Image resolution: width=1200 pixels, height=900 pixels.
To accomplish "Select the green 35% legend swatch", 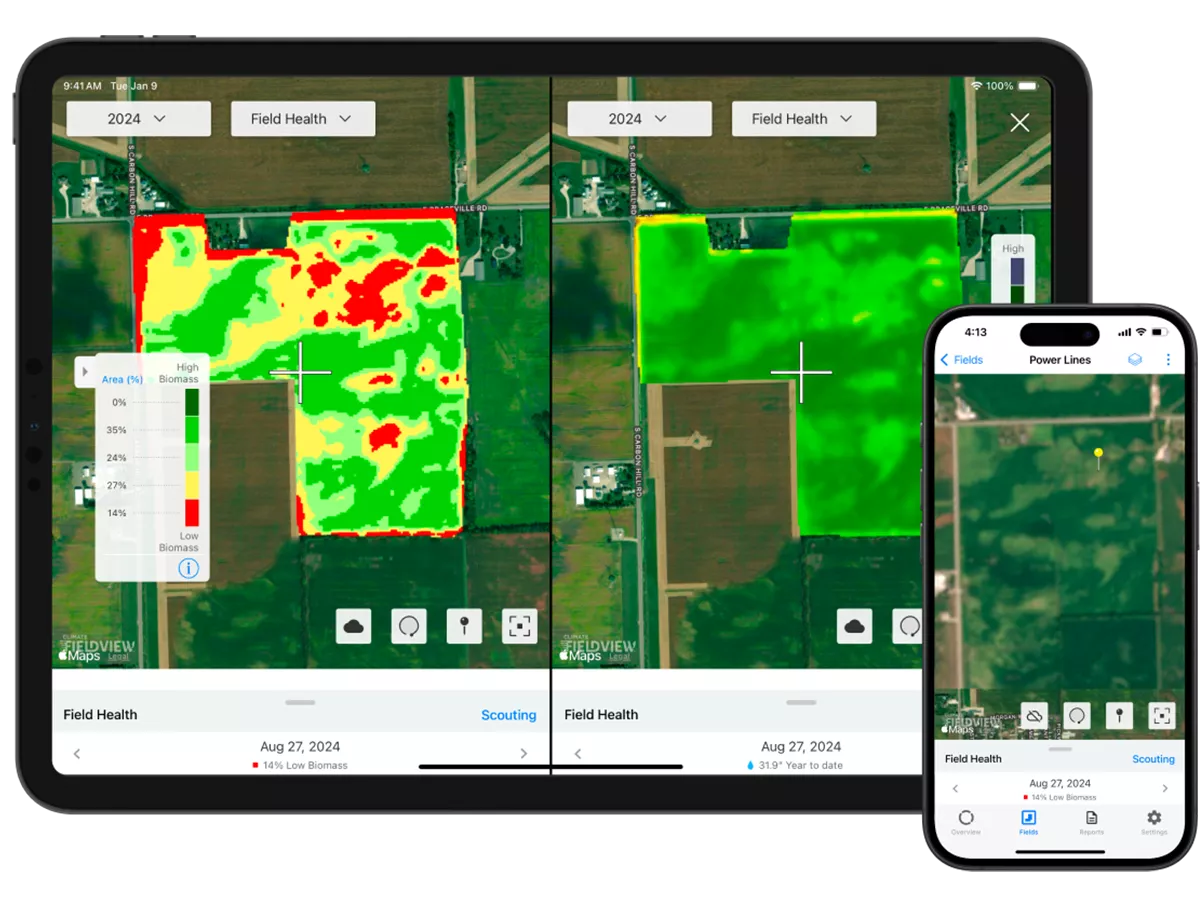I will tap(191, 430).
